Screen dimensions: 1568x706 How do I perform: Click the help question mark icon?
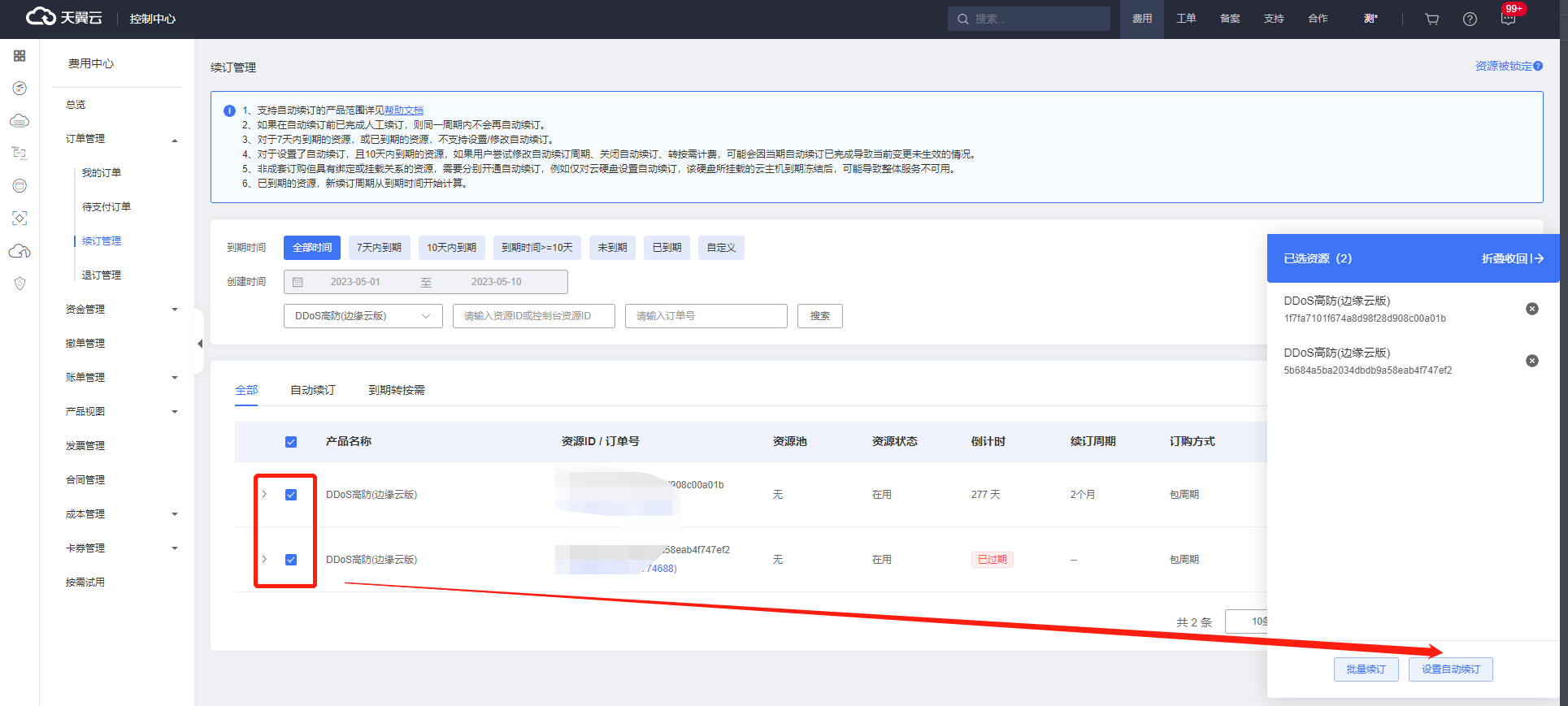(1470, 19)
